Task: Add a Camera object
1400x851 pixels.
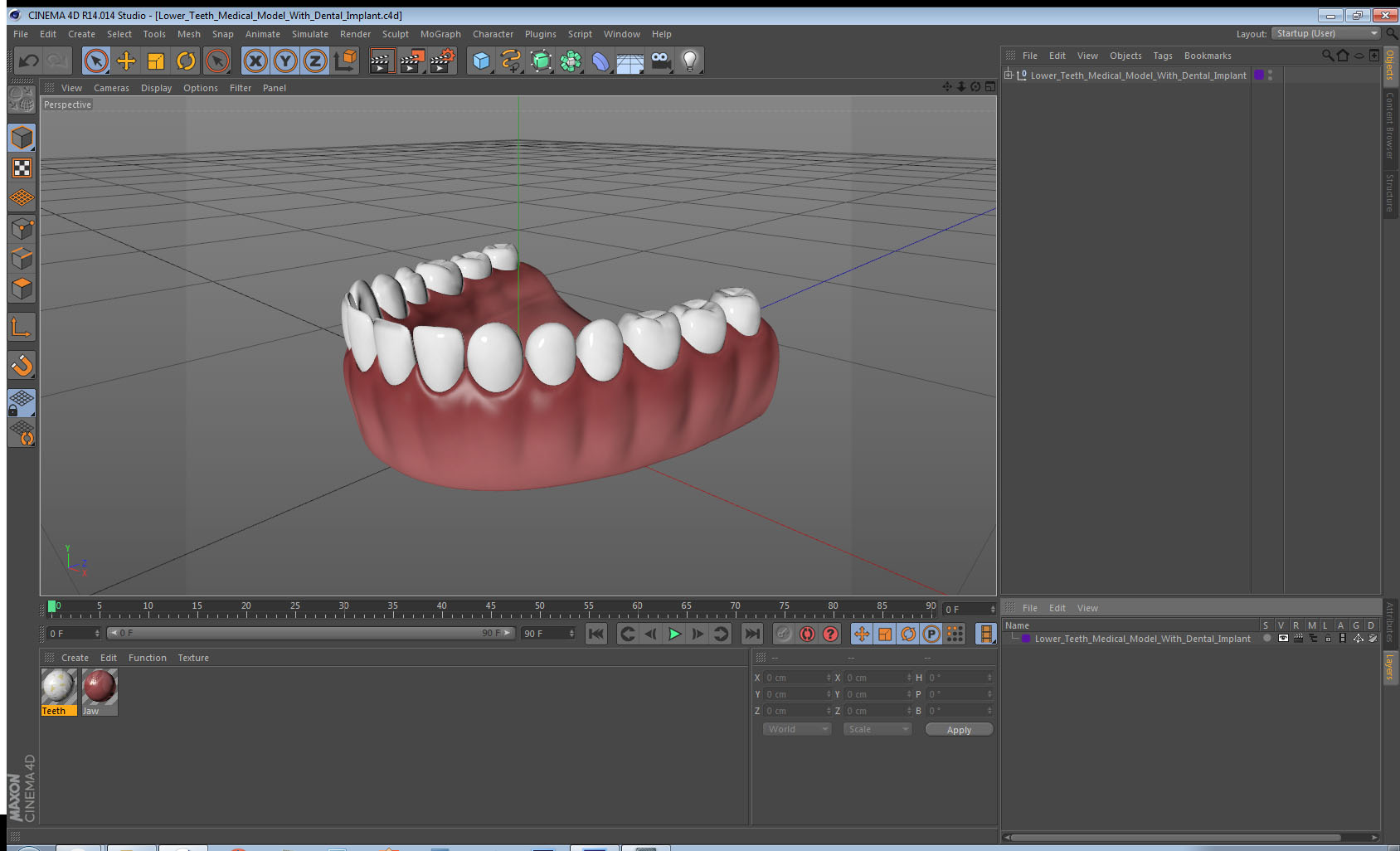Action: [660, 61]
